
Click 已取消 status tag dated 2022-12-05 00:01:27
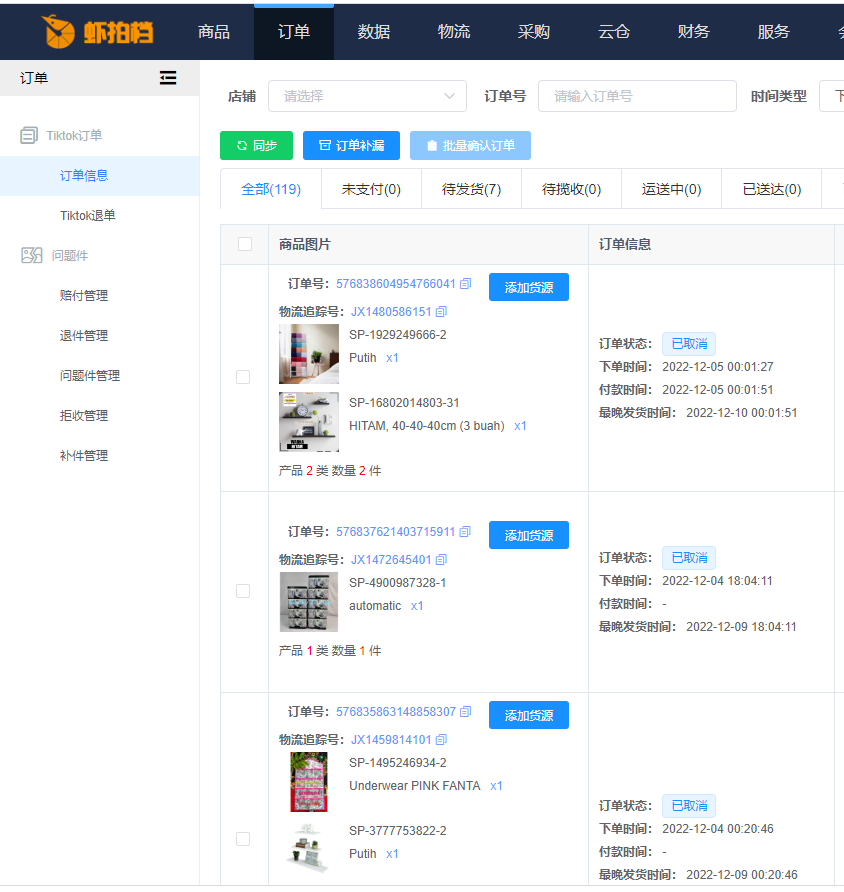pyautogui.click(x=689, y=344)
